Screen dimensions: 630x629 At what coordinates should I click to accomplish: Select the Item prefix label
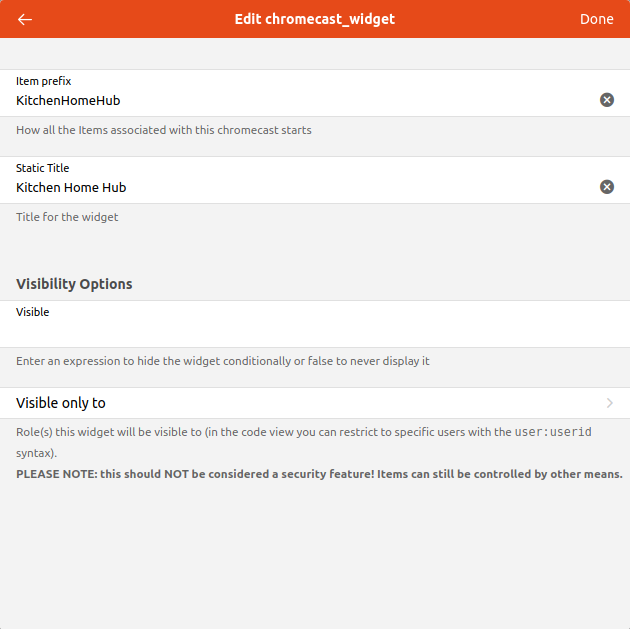[x=44, y=81]
